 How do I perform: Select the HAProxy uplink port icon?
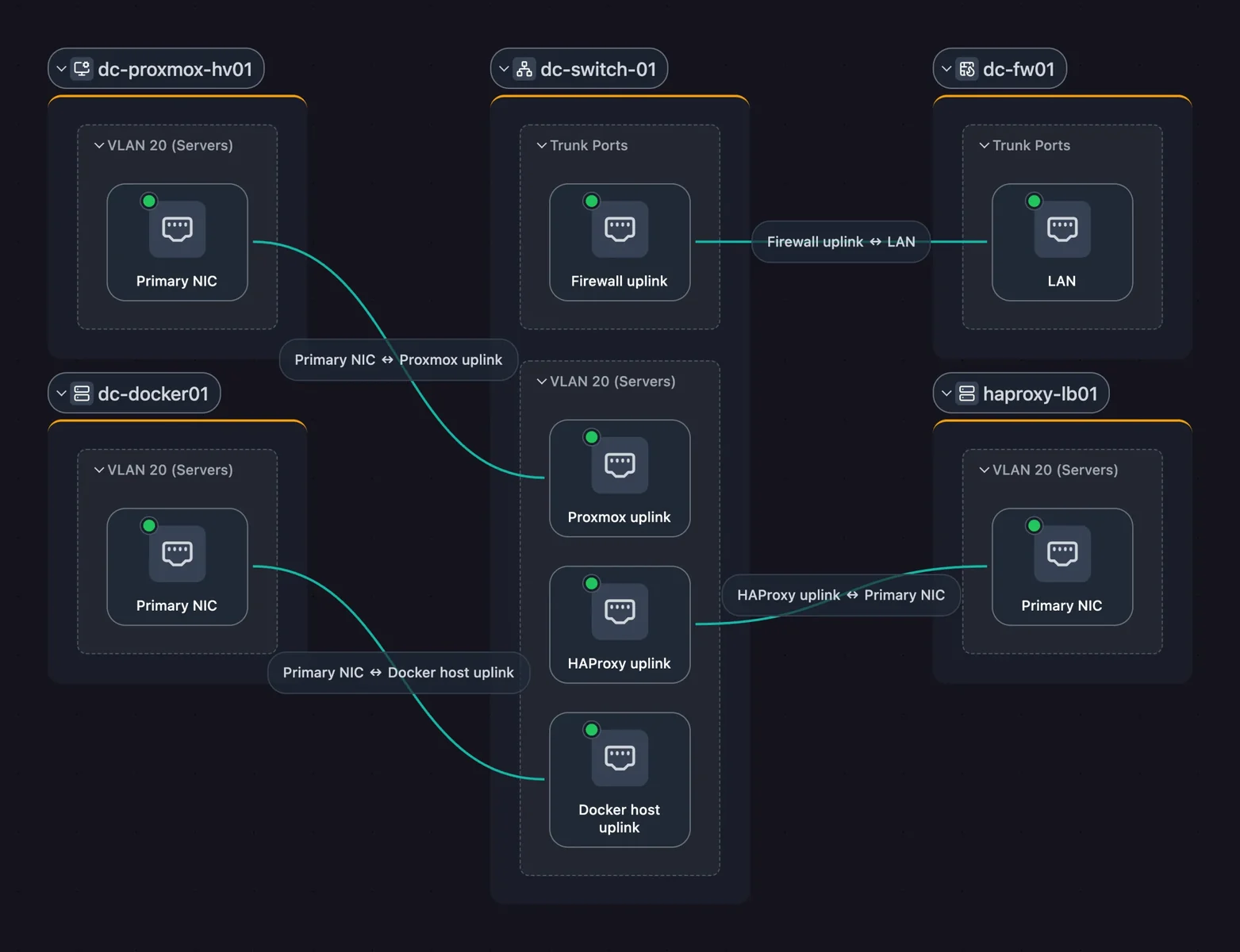pos(620,612)
